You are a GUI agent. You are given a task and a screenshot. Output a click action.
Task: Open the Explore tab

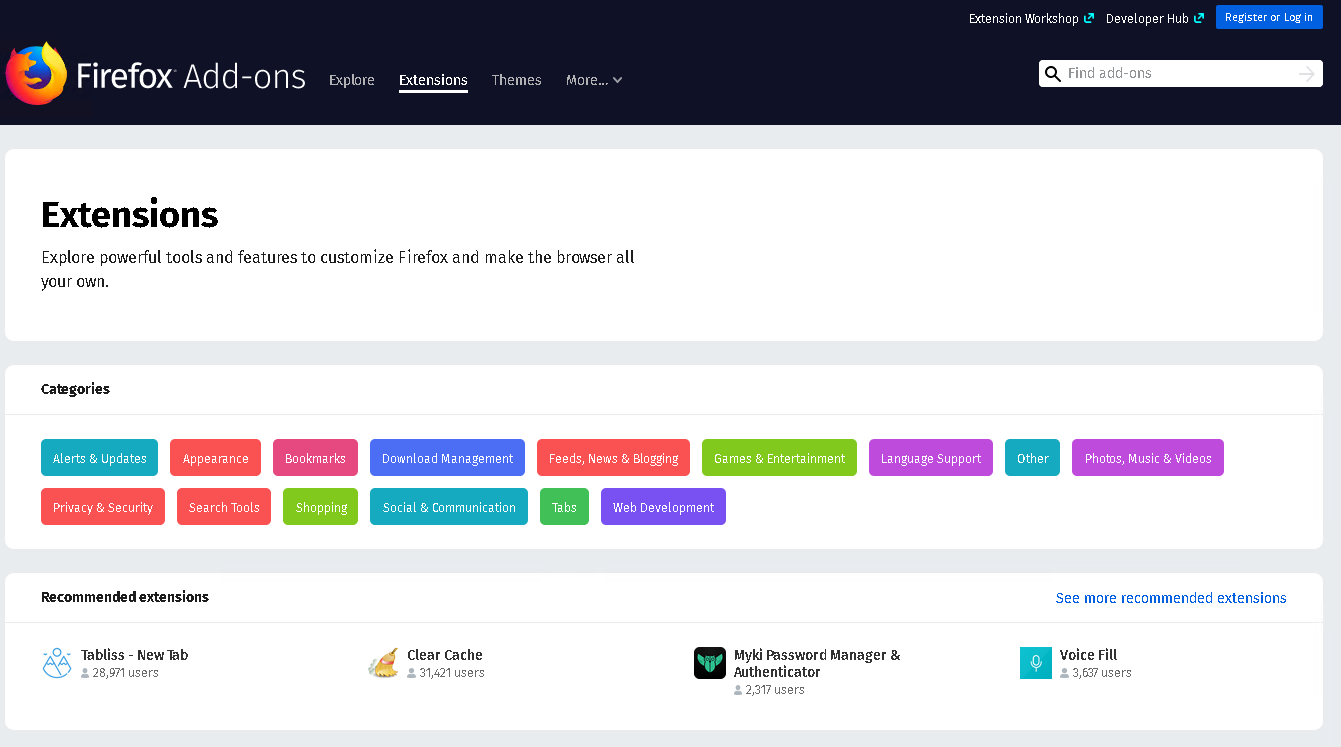[352, 80]
